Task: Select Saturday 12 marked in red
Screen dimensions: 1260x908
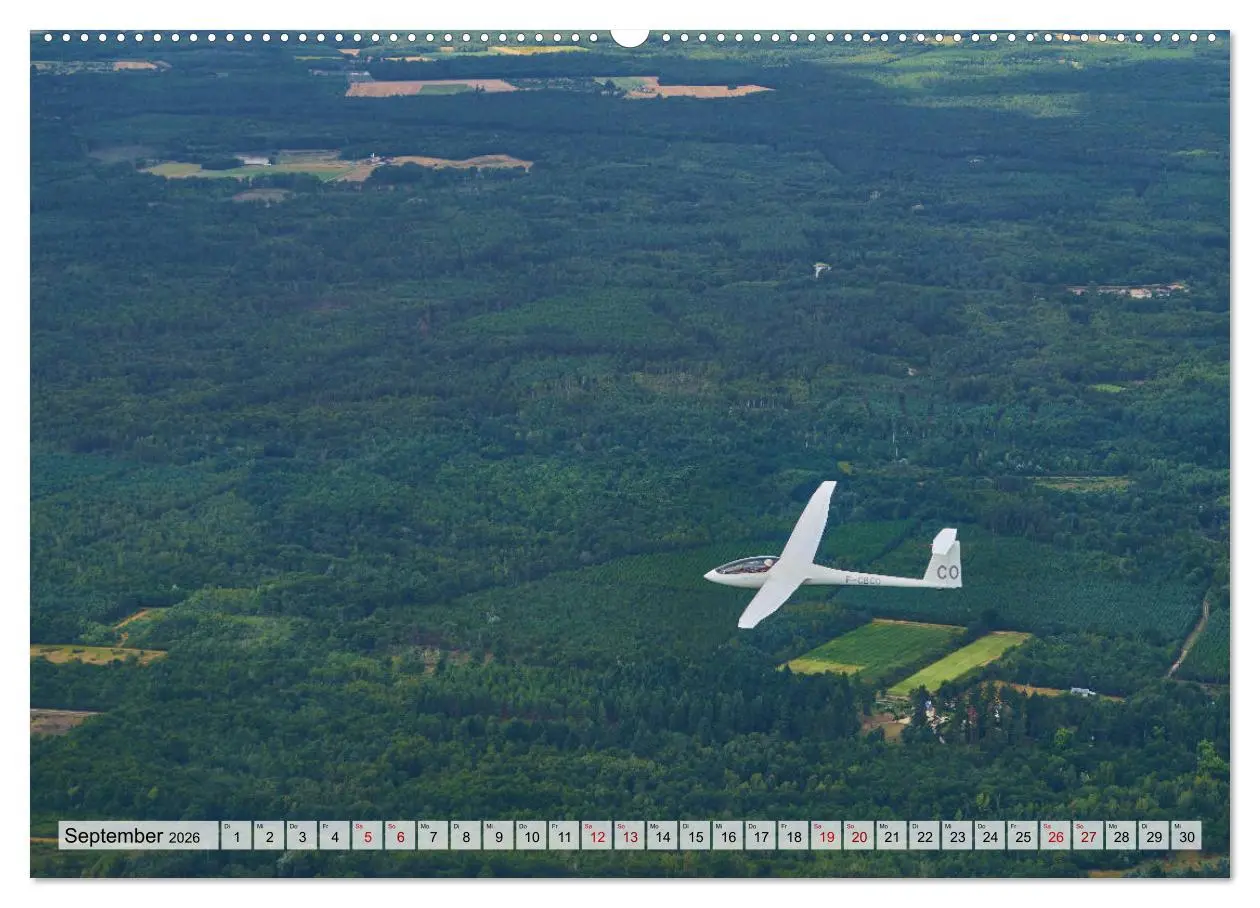Action: [x=596, y=836]
